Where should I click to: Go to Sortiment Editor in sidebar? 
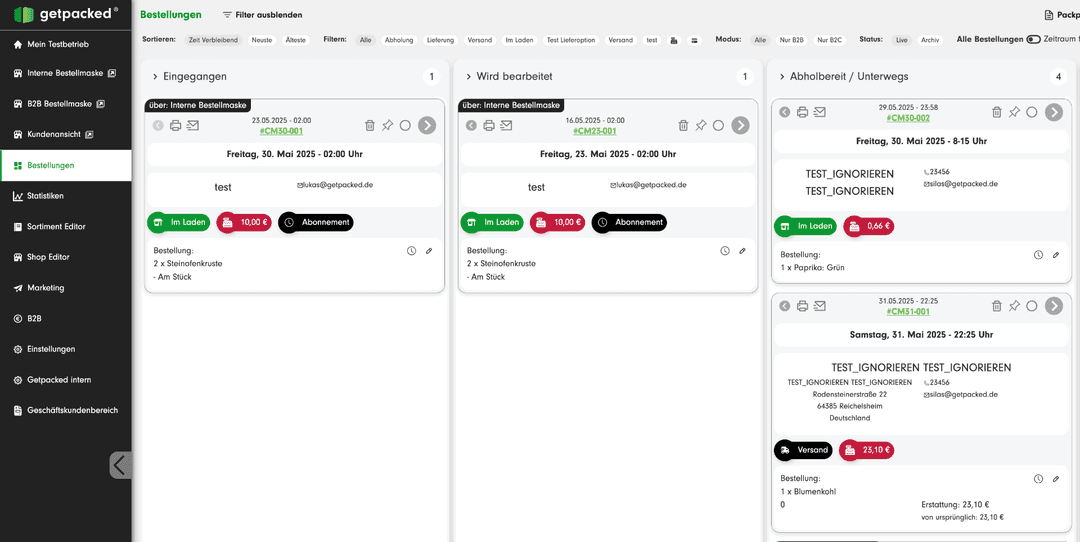(56, 227)
